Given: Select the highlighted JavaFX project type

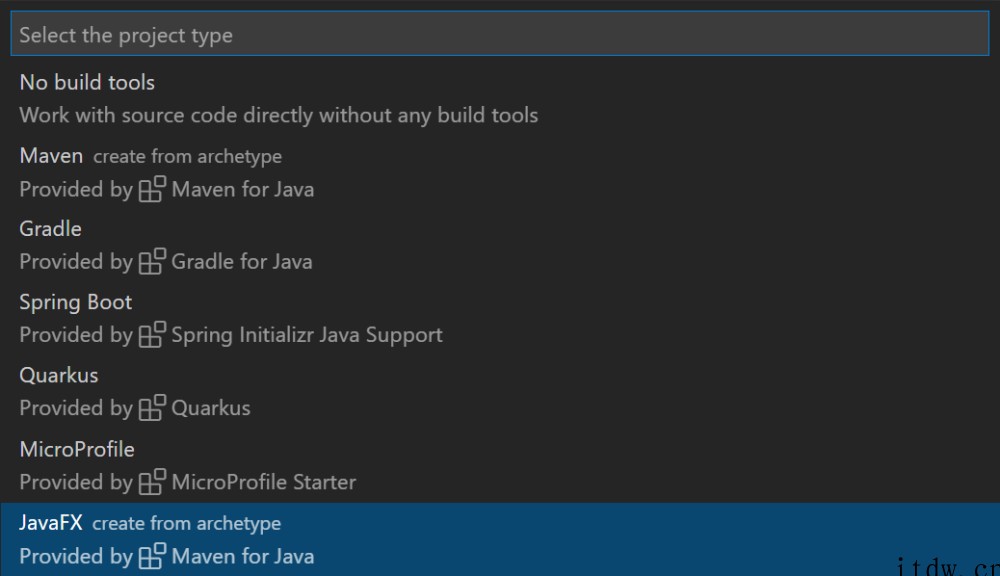Looking at the screenshot, I should [x=50, y=522].
